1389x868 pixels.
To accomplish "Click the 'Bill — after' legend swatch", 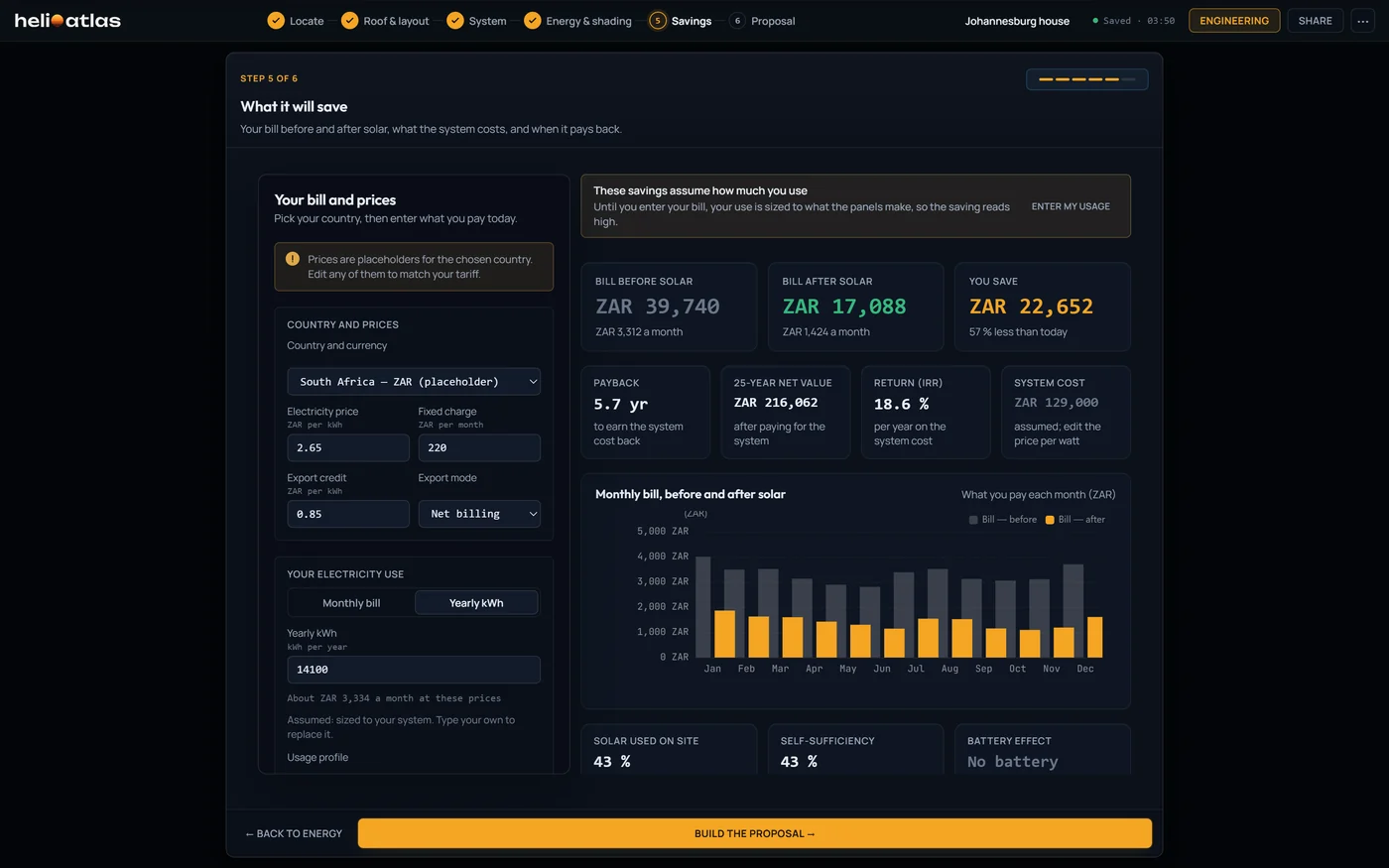I will [x=1050, y=520].
